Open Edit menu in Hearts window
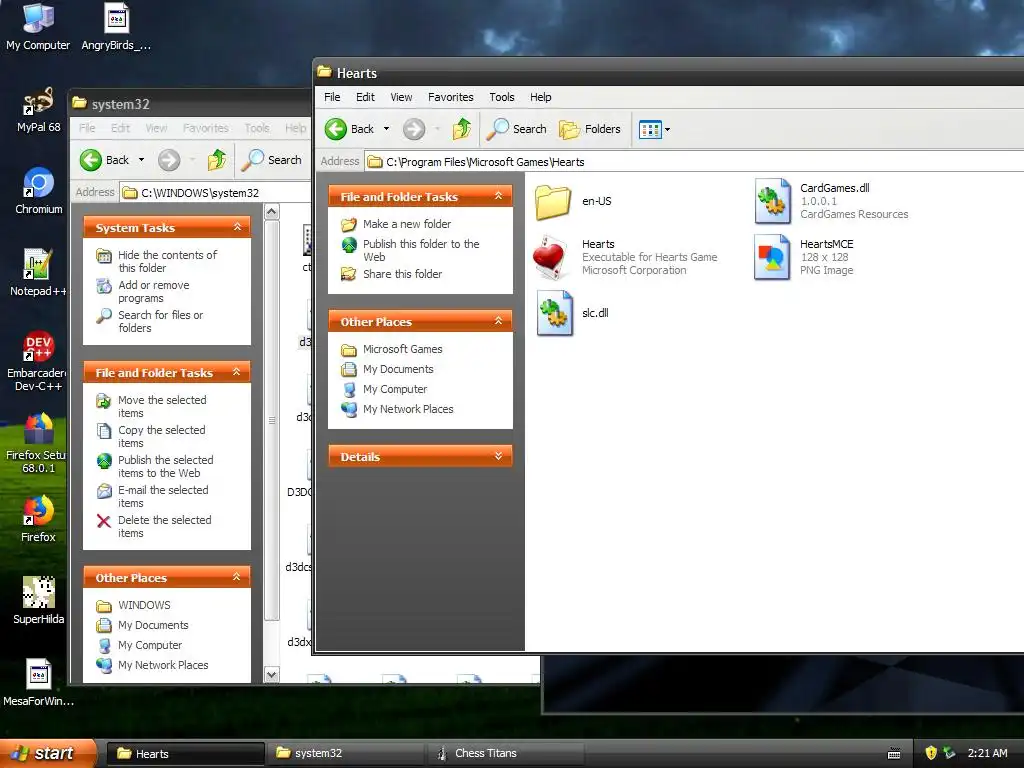 click(x=365, y=97)
